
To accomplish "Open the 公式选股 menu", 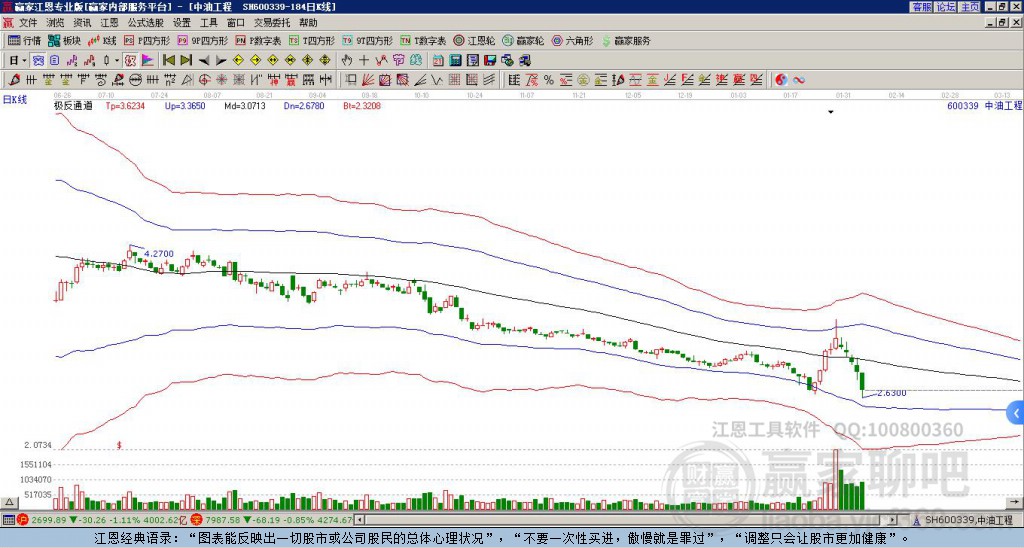I will (146, 23).
